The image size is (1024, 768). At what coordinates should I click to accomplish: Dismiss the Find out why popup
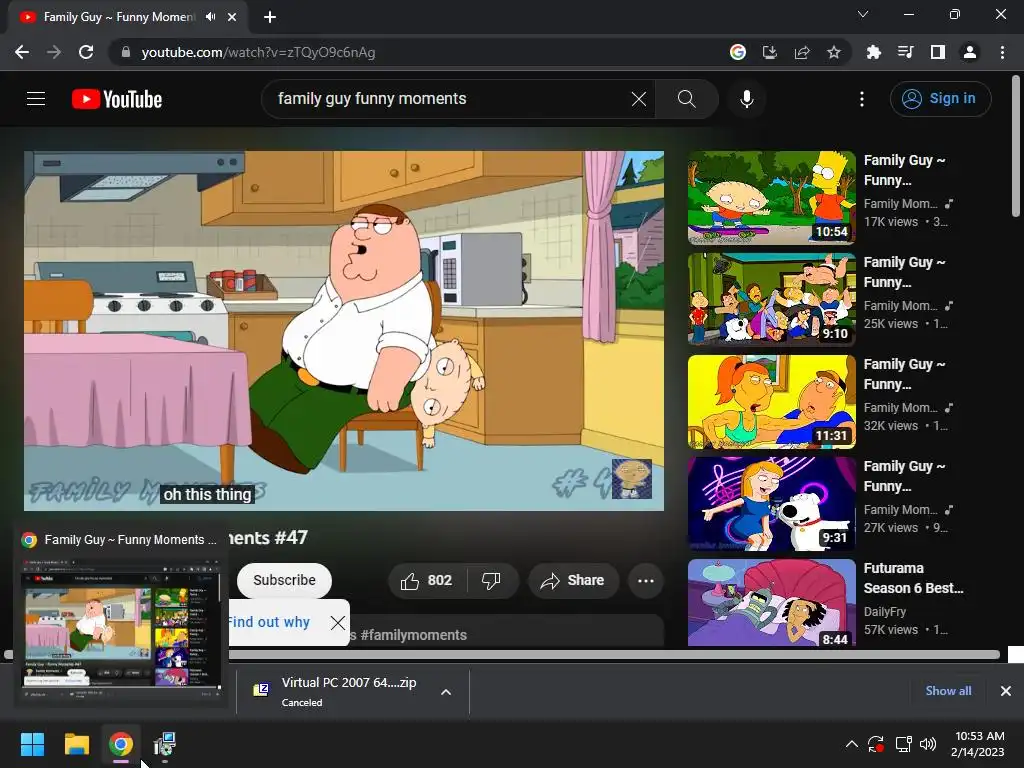pos(338,622)
